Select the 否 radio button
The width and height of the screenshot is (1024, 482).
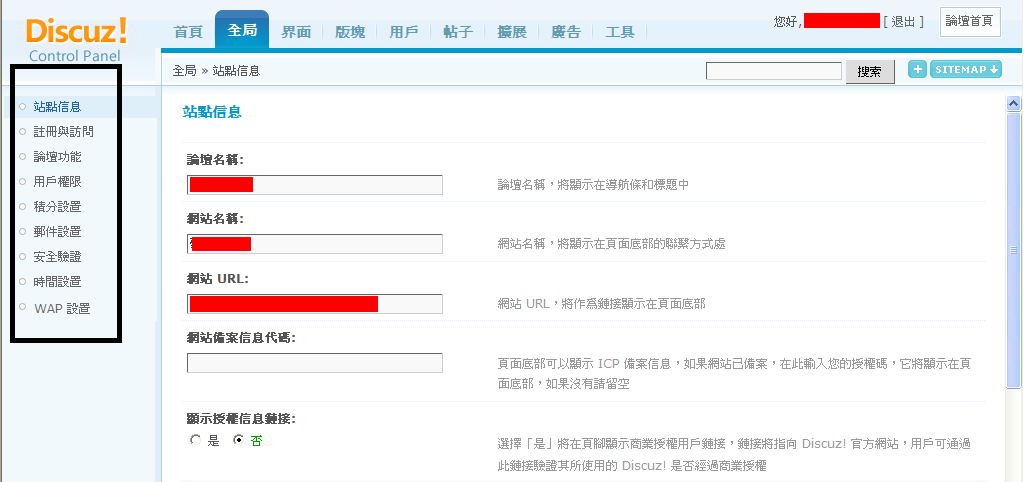click(238, 440)
